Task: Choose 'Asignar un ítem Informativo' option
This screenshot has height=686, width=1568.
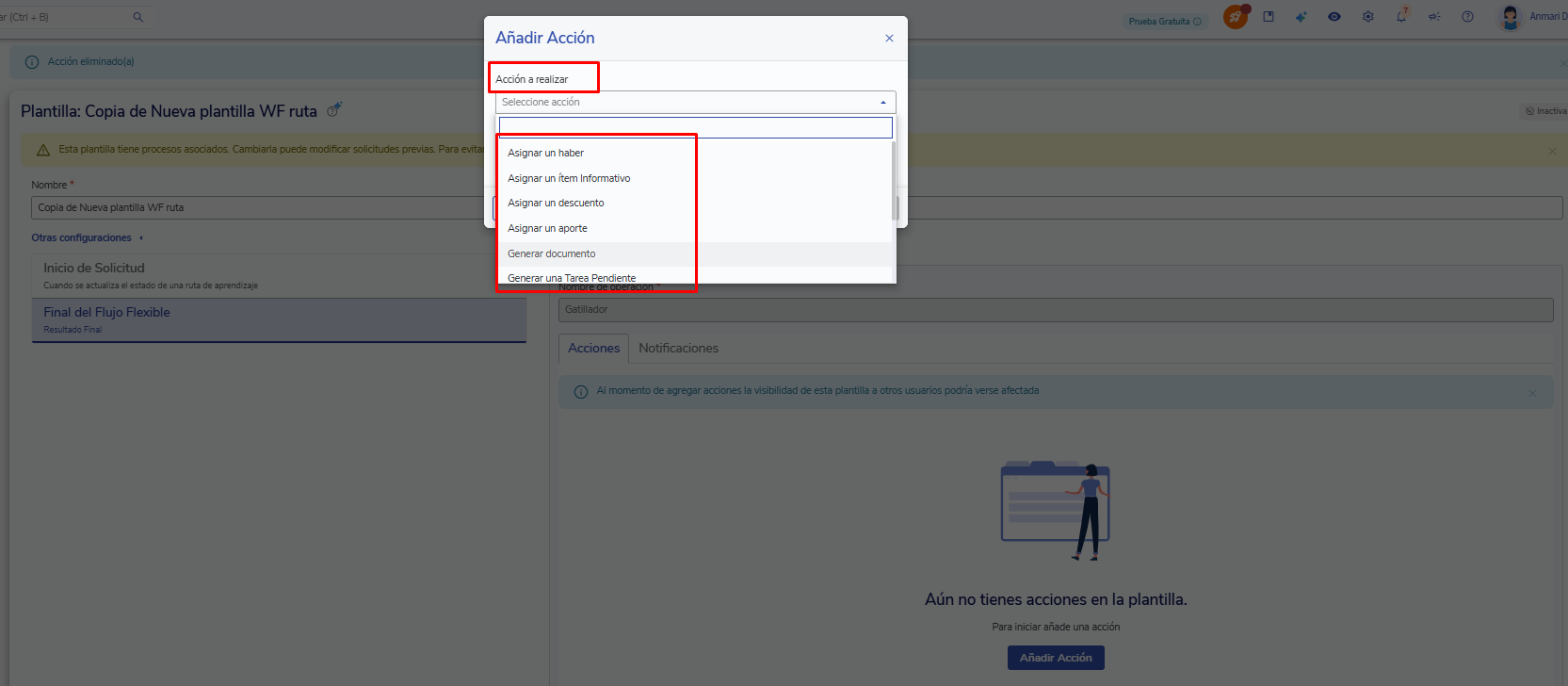Action: [x=569, y=178]
